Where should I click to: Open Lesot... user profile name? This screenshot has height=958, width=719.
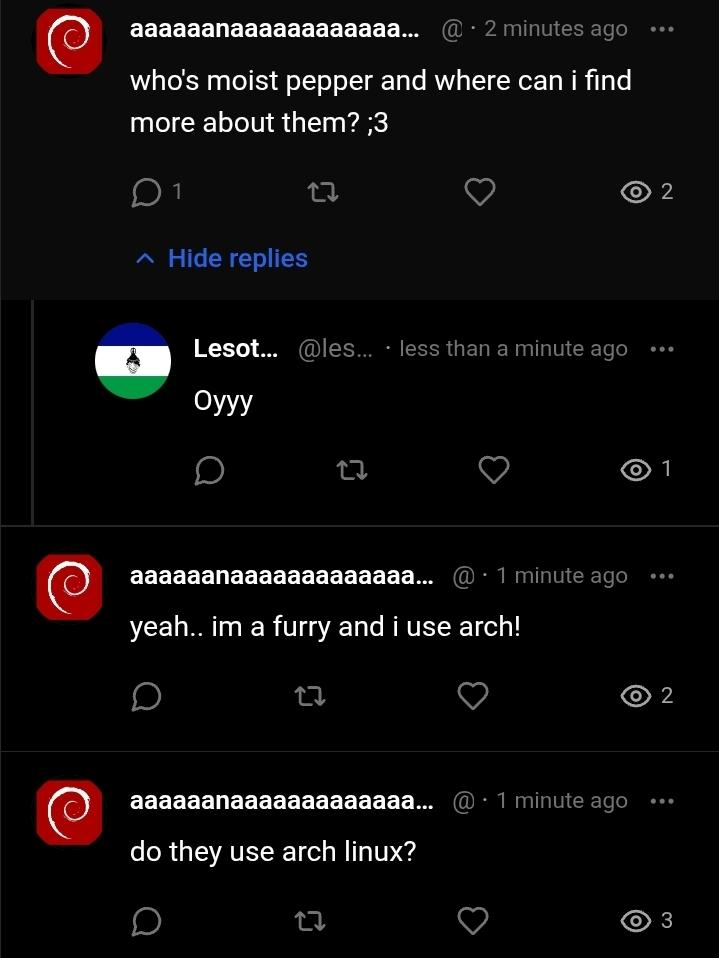click(234, 349)
